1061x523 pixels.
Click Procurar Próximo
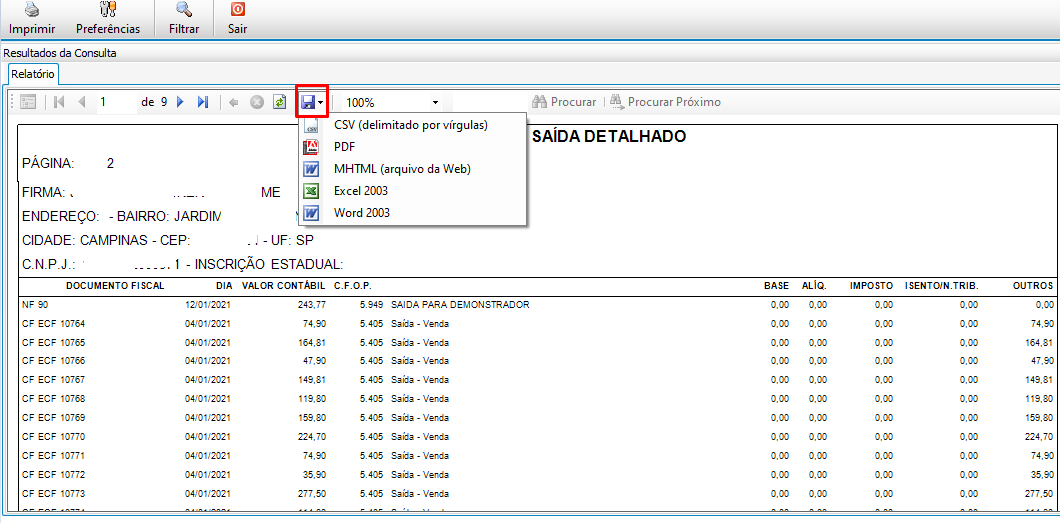(x=665, y=102)
